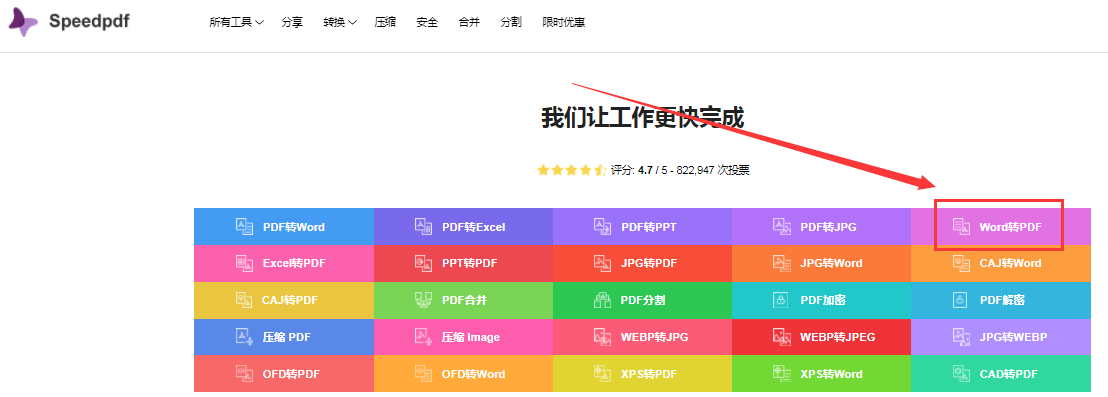1108x397 pixels.
Task: Open the 分享 menu item
Action: [x=292, y=22]
